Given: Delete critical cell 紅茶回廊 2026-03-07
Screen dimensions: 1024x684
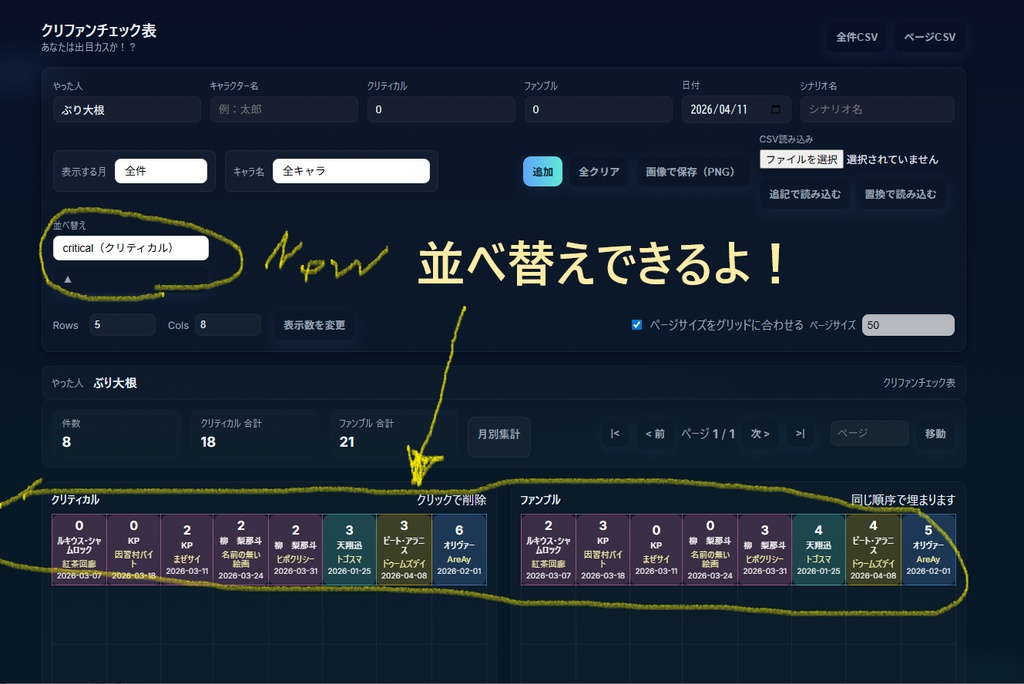Looking at the screenshot, I should click(79, 549).
